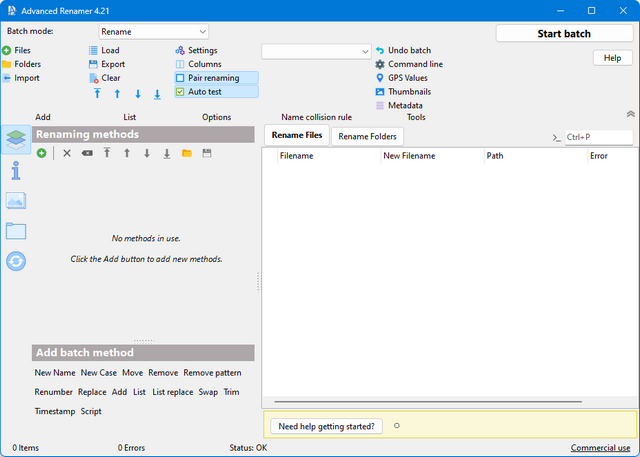
Task: Open the file info sidebar panel
Action: (x=16, y=171)
